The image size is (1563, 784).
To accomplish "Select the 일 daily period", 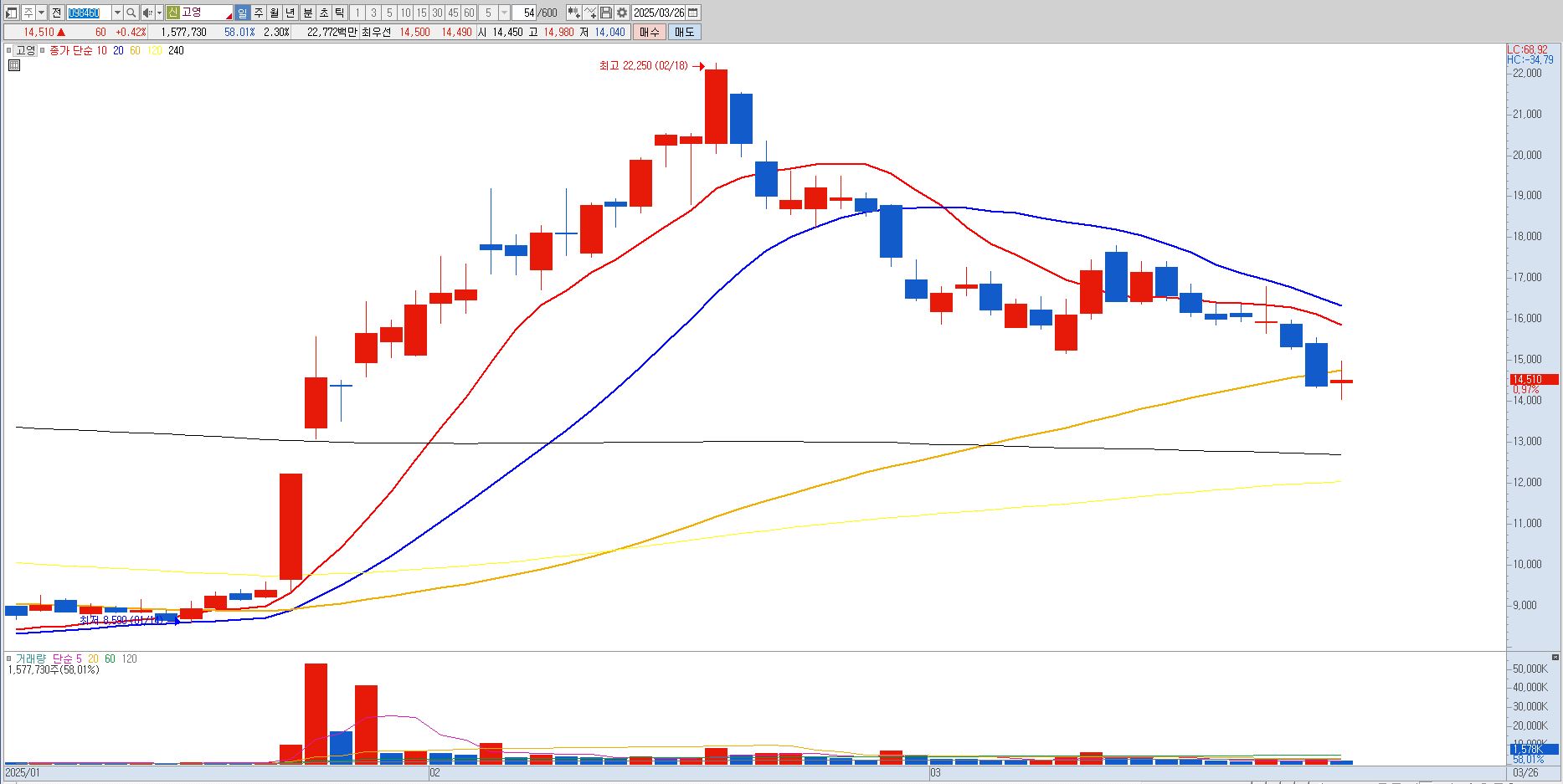I will coord(242,13).
